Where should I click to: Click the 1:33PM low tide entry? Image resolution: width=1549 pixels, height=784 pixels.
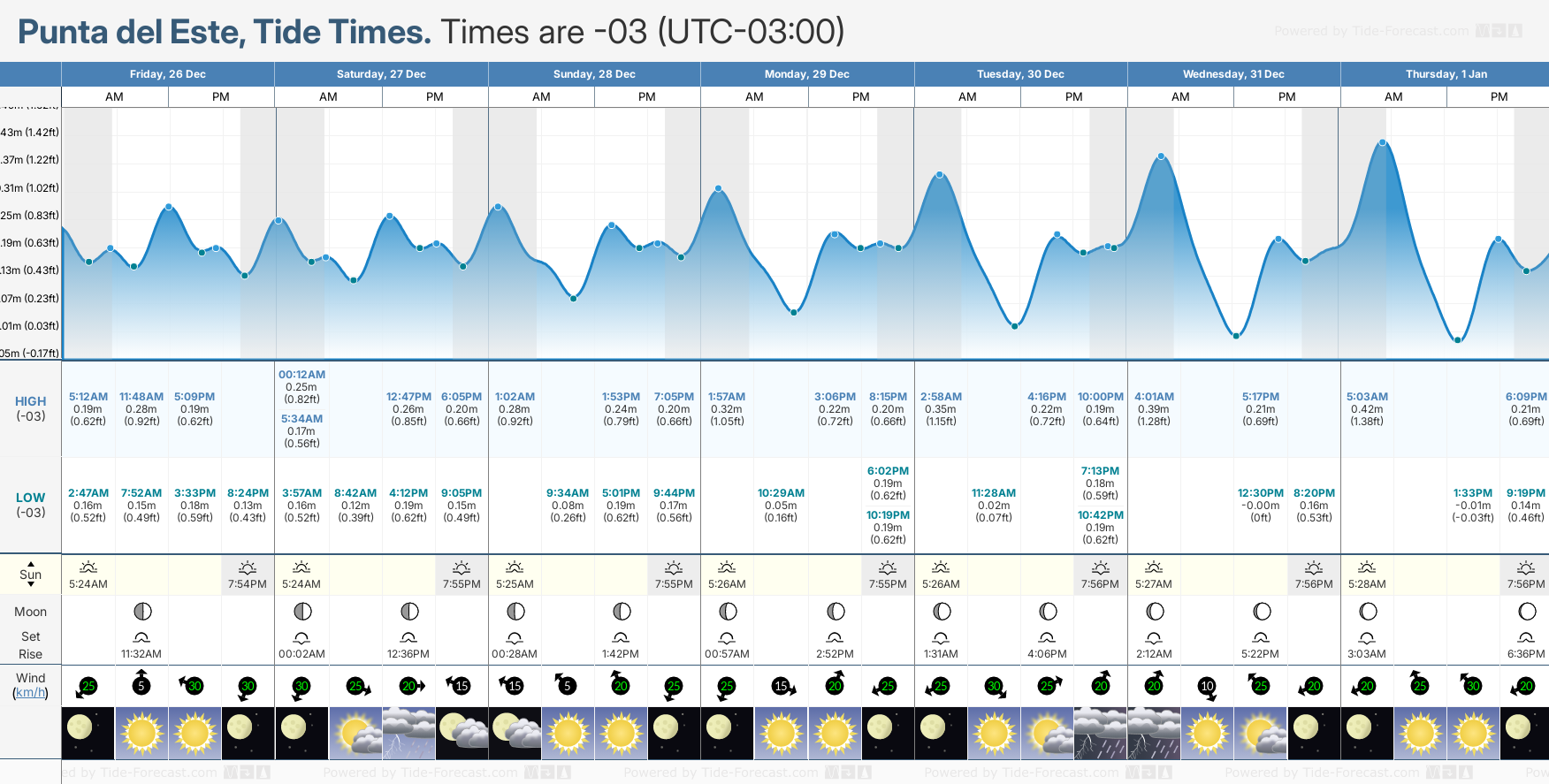1473,505
